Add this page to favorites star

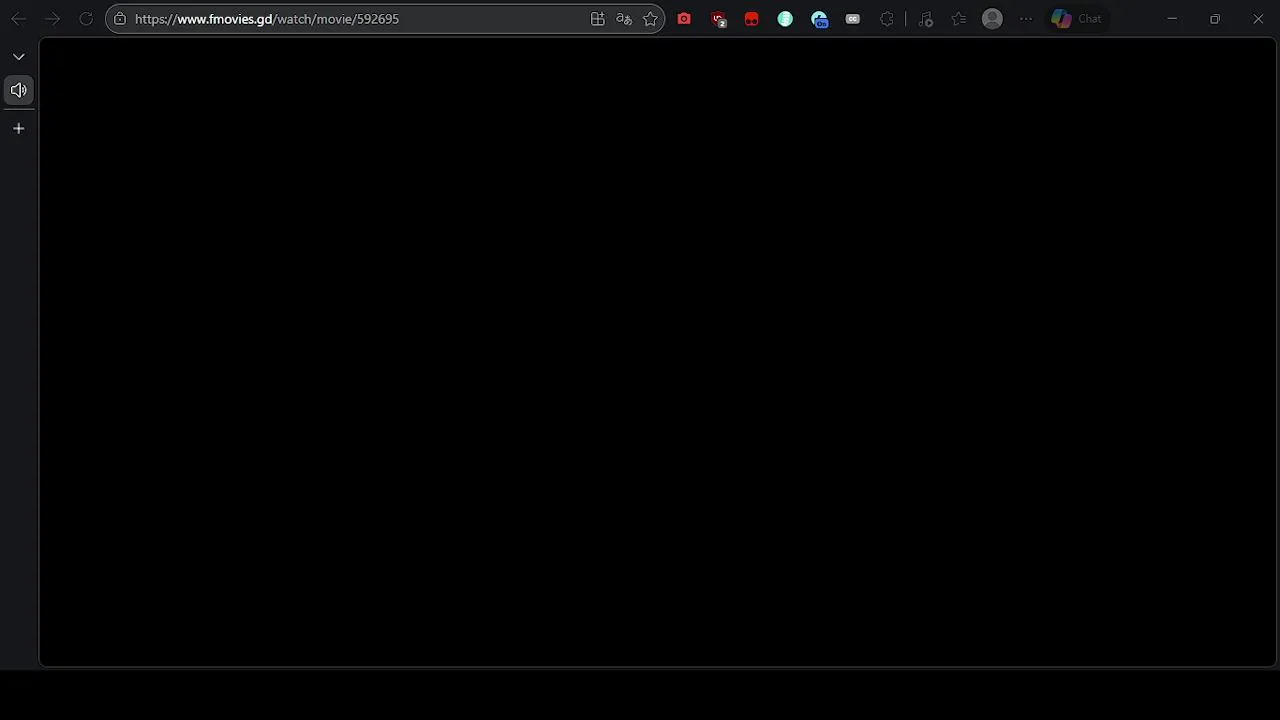tap(651, 19)
